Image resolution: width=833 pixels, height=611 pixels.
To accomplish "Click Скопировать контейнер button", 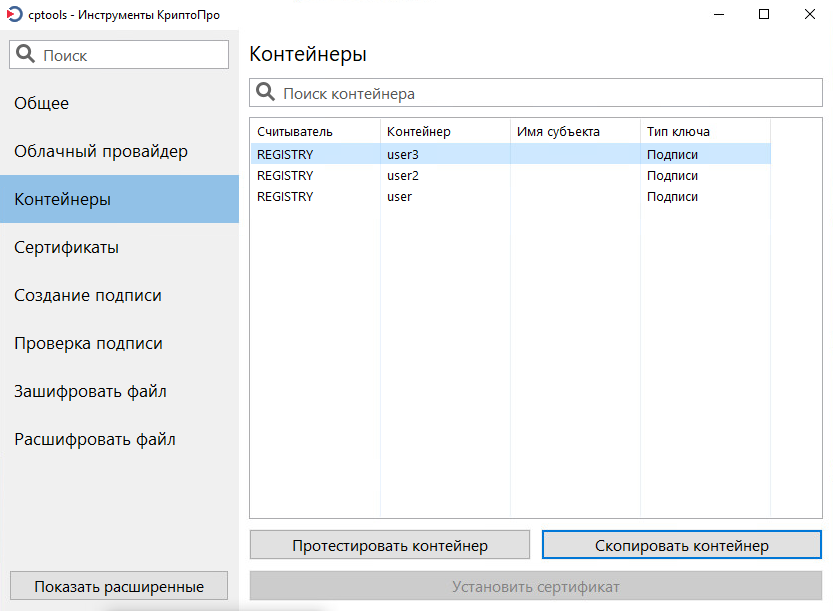I will pyautogui.click(x=682, y=545).
